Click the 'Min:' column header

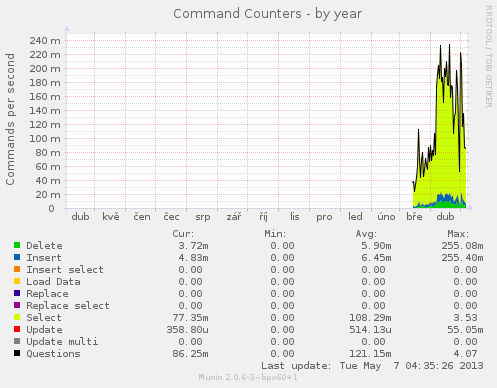tap(275, 234)
